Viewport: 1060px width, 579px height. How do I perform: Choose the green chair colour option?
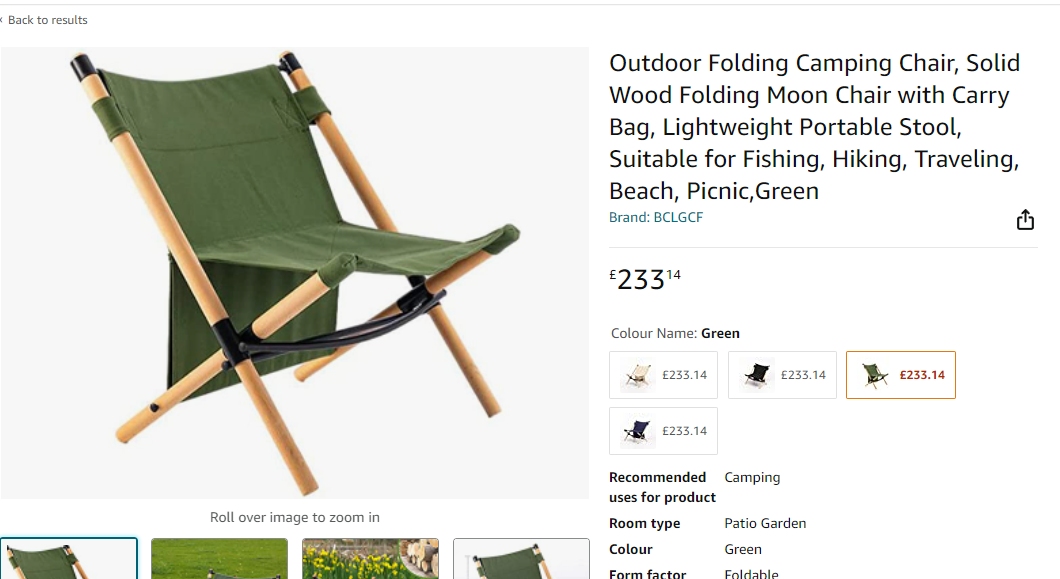click(x=900, y=375)
